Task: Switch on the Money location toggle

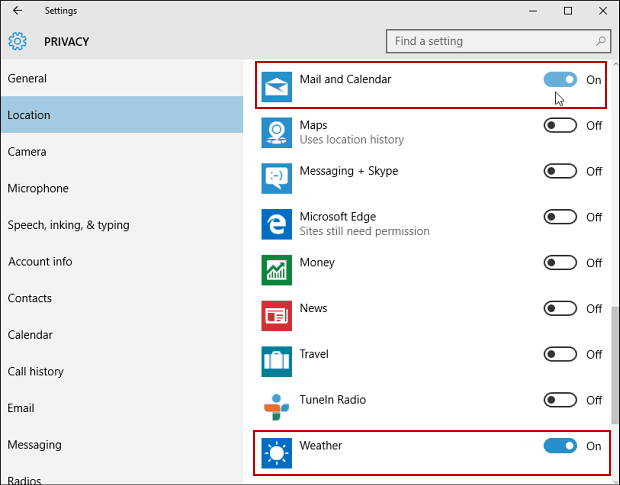Action: click(560, 263)
